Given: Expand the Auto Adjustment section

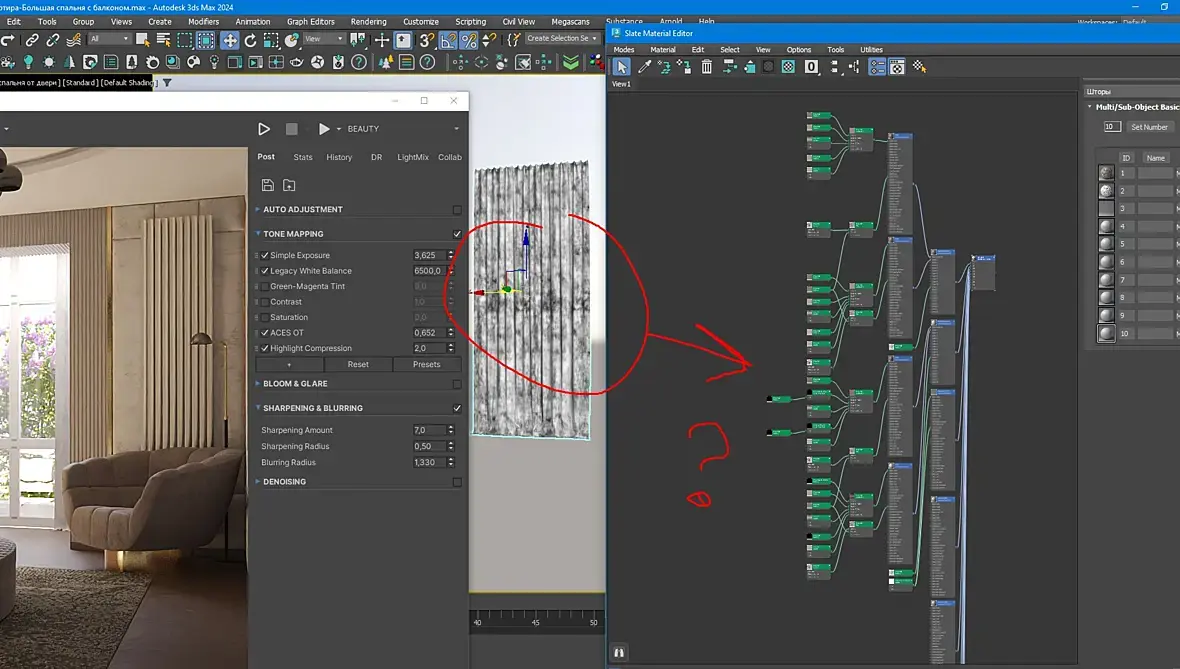Looking at the screenshot, I should [x=257, y=209].
